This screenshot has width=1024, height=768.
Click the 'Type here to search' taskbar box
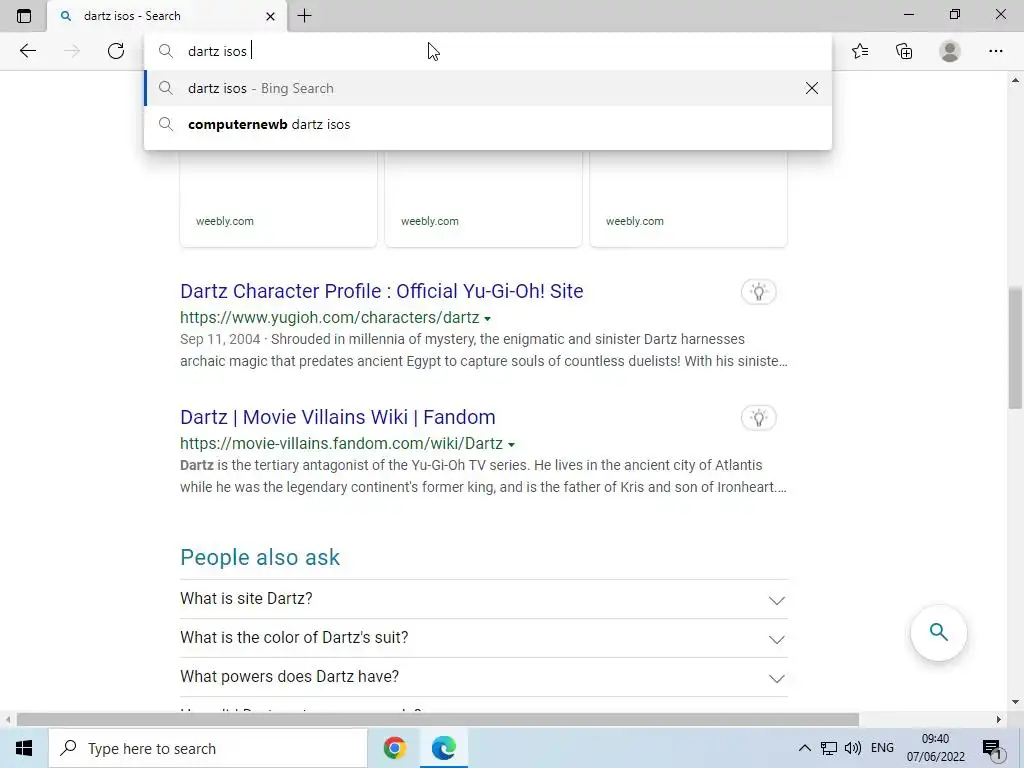pos(208,748)
